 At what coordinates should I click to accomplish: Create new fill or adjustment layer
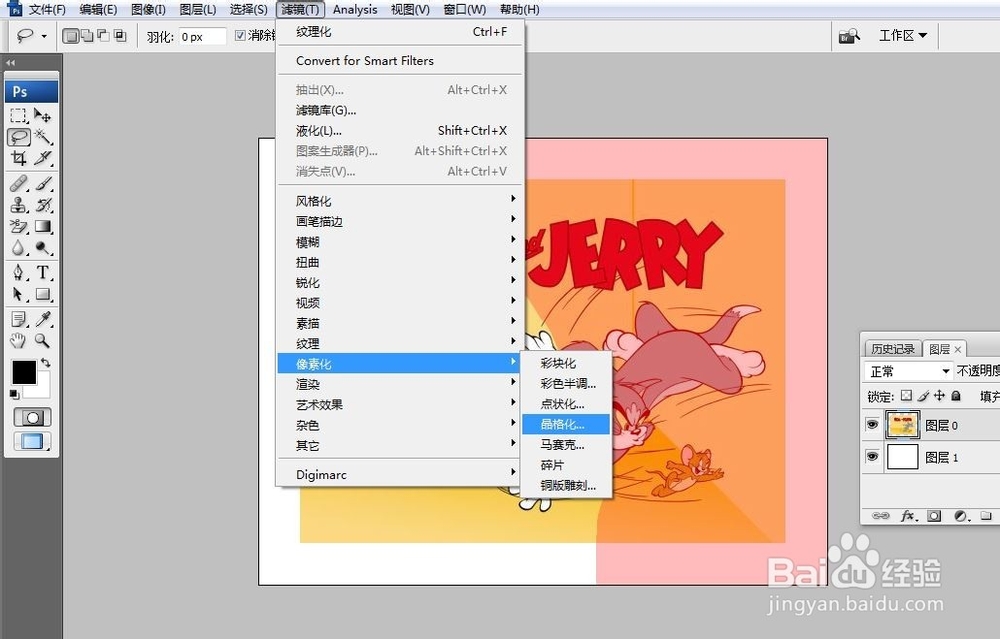point(960,515)
